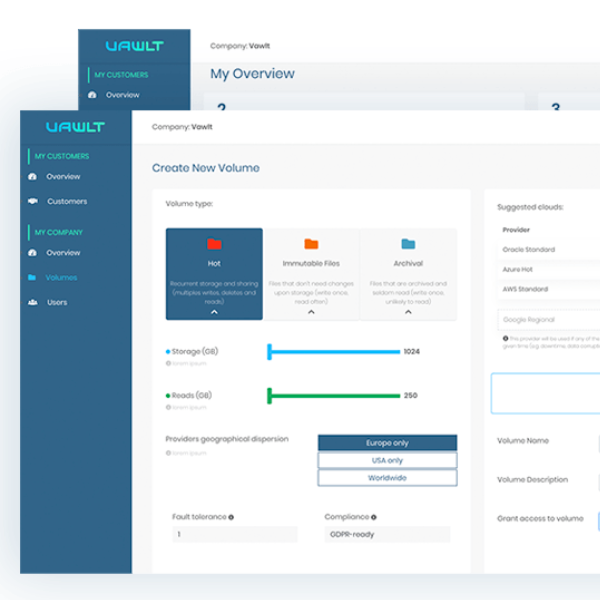Click the Fault tolerance info icon
The image size is (600, 600).
[231, 518]
